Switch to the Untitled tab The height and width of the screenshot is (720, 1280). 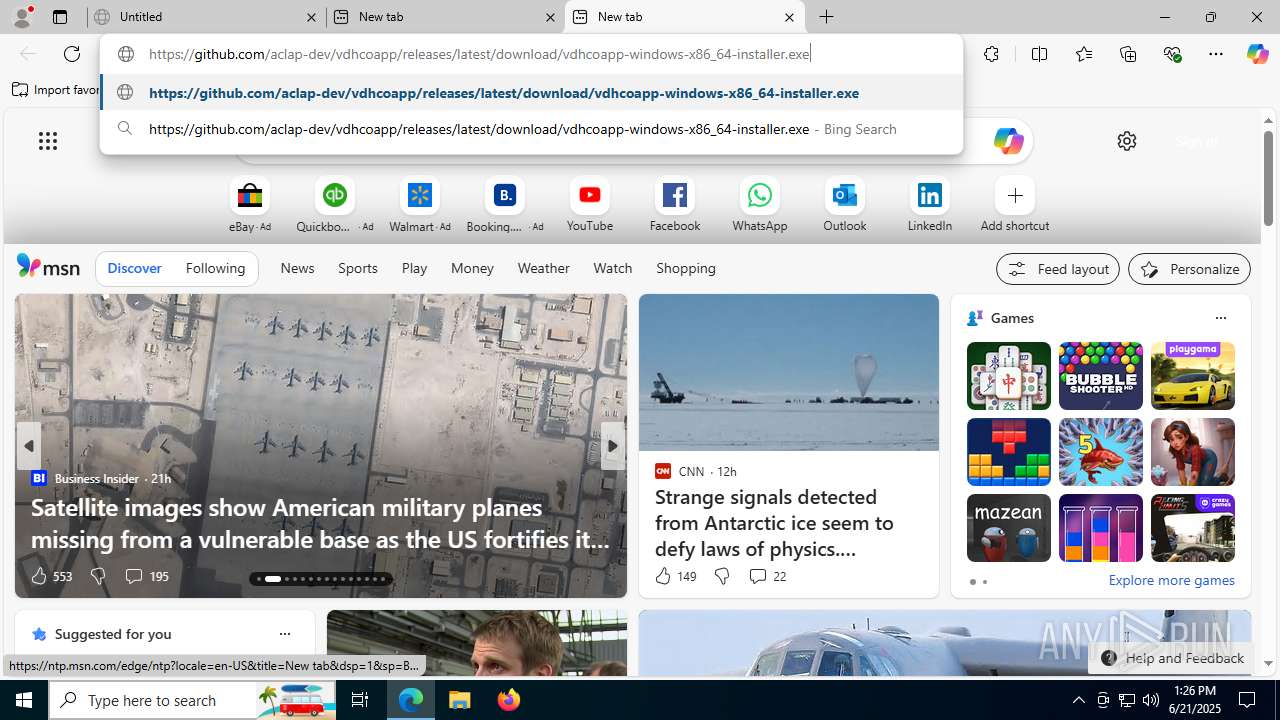coord(206,17)
